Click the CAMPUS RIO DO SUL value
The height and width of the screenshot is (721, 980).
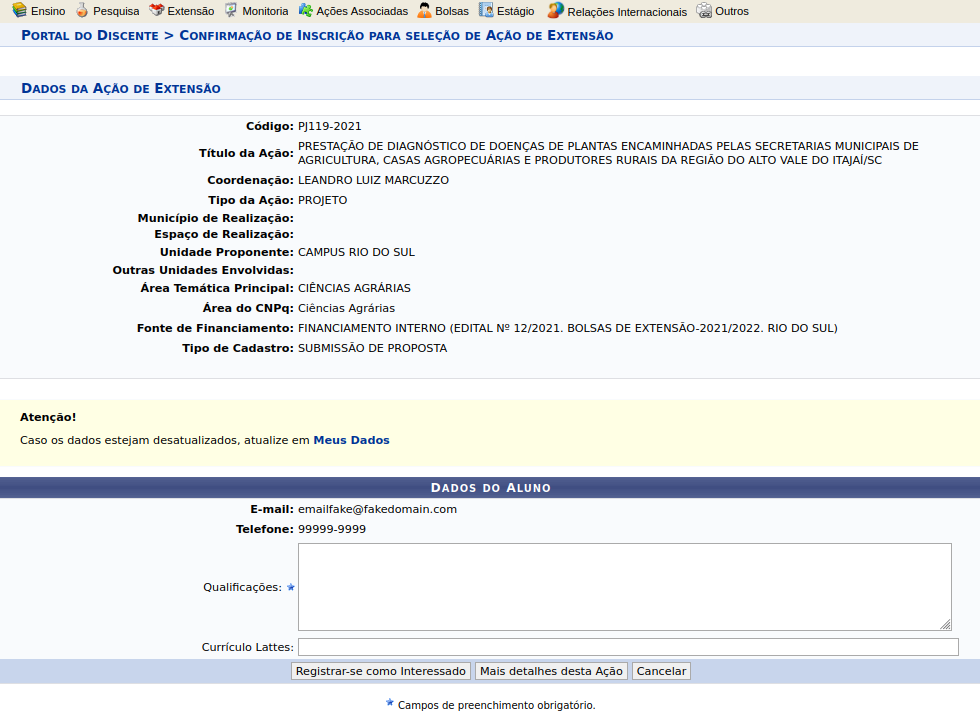[x=356, y=252]
